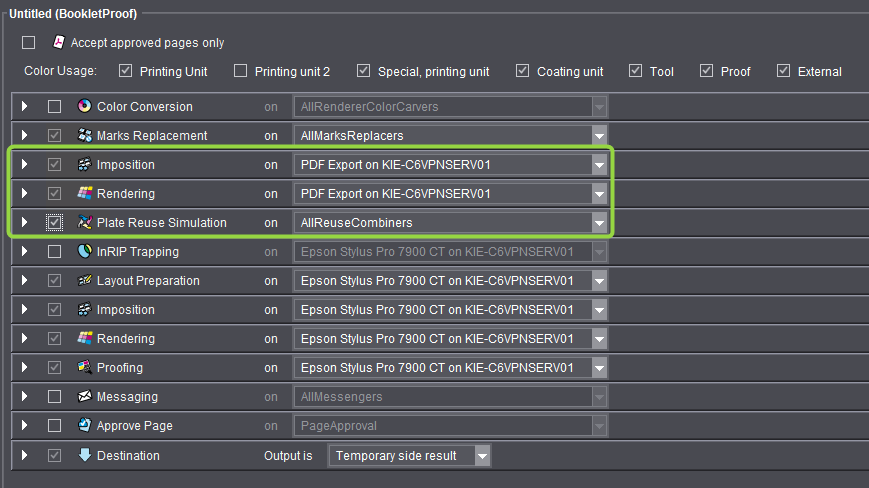The height and width of the screenshot is (488, 869).
Task: Enable the InRIP Trapping step checkbox
Action: 54,252
